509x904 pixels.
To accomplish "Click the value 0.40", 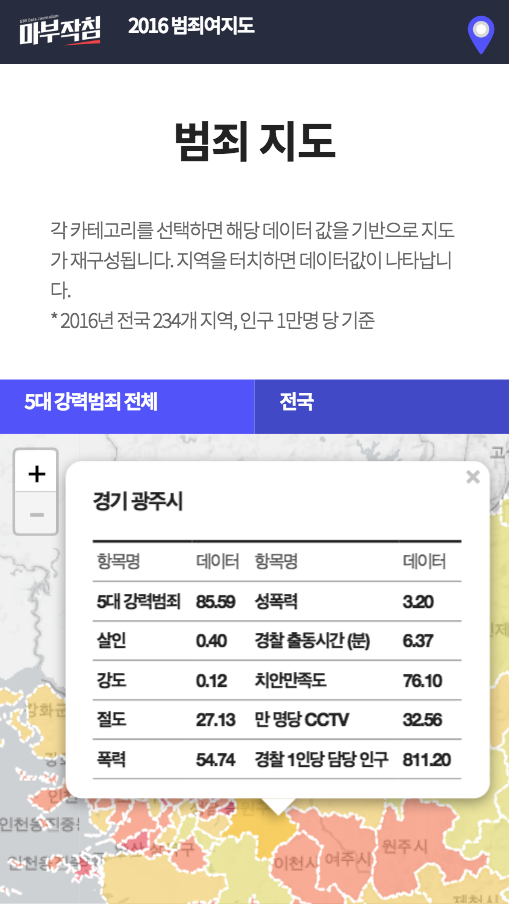I will (x=211, y=641).
